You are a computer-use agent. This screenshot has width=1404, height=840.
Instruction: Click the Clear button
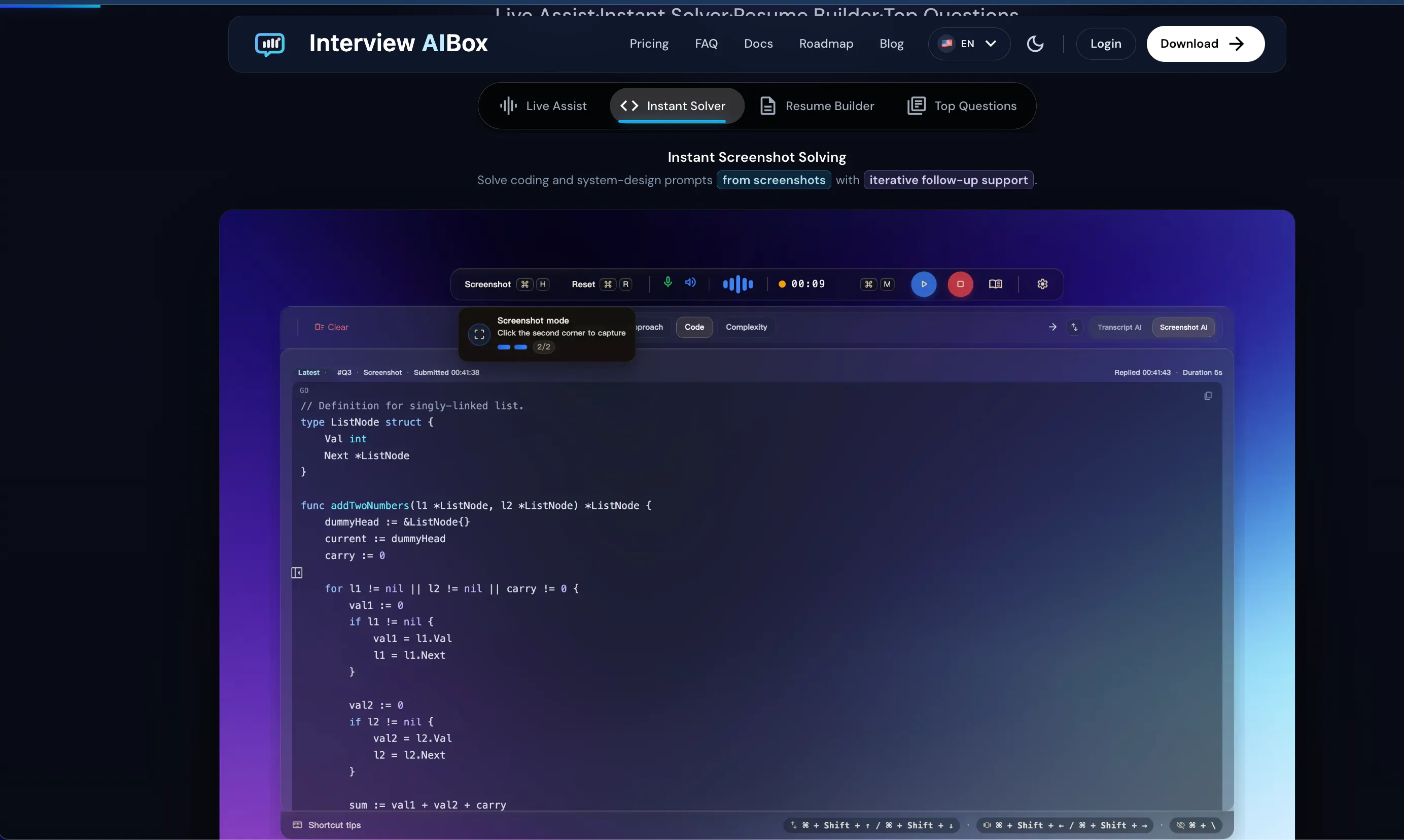(x=332, y=327)
